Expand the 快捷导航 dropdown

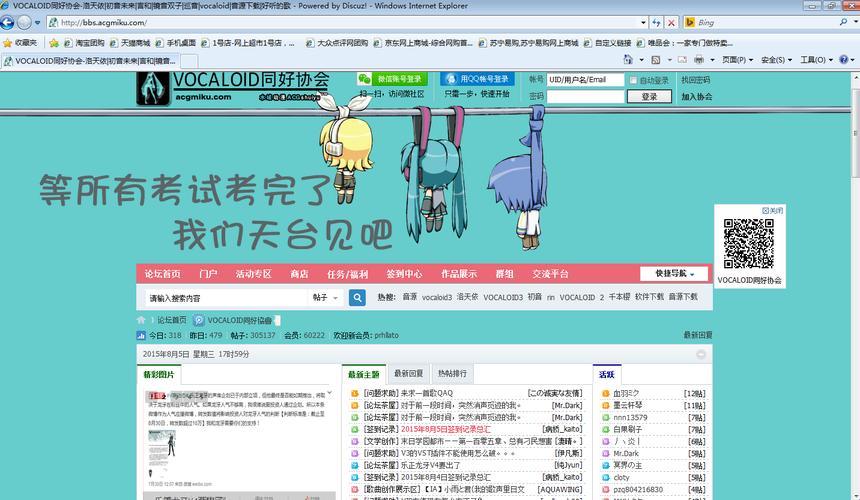[x=674, y=274]
